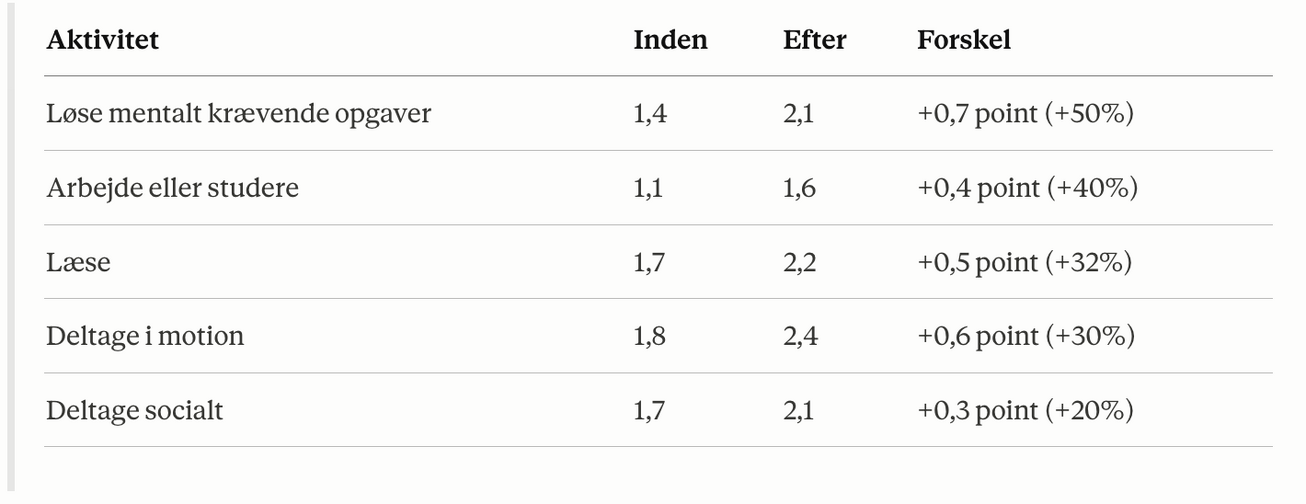The width and height of the screenshot is (1306, 504).
Task: Click the Efter value 2,2
Action: pyautogui.click(x=800, y=262)
